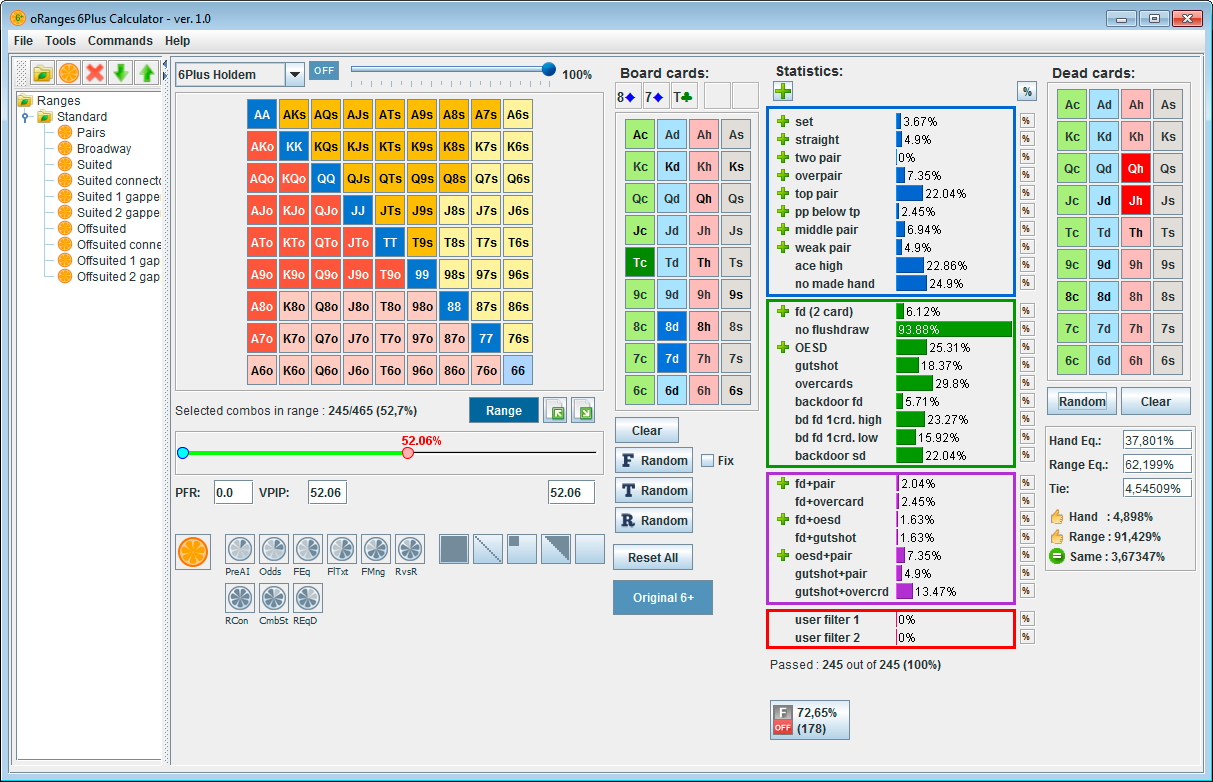Click the red 52.06% range slider handle
1213x782 pixels.
click(408, 453)
